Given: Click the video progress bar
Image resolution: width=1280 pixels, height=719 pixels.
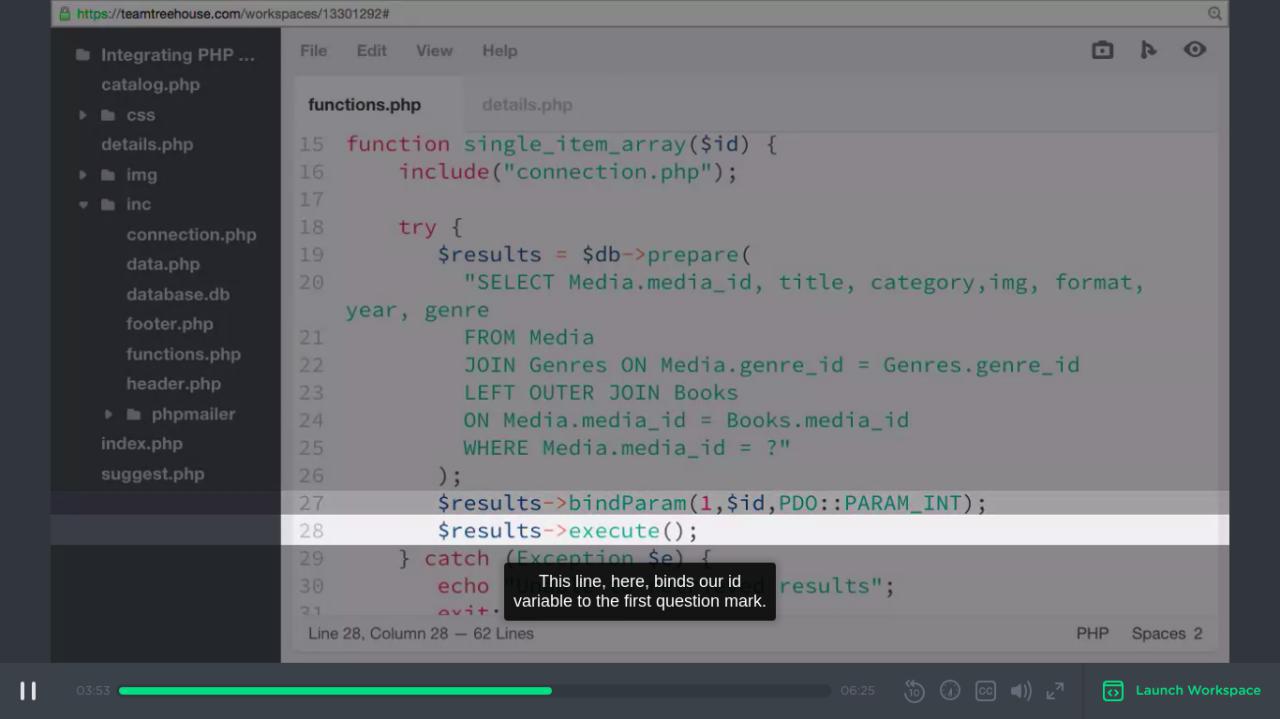Looking at the screenshot, I should 474,691.
